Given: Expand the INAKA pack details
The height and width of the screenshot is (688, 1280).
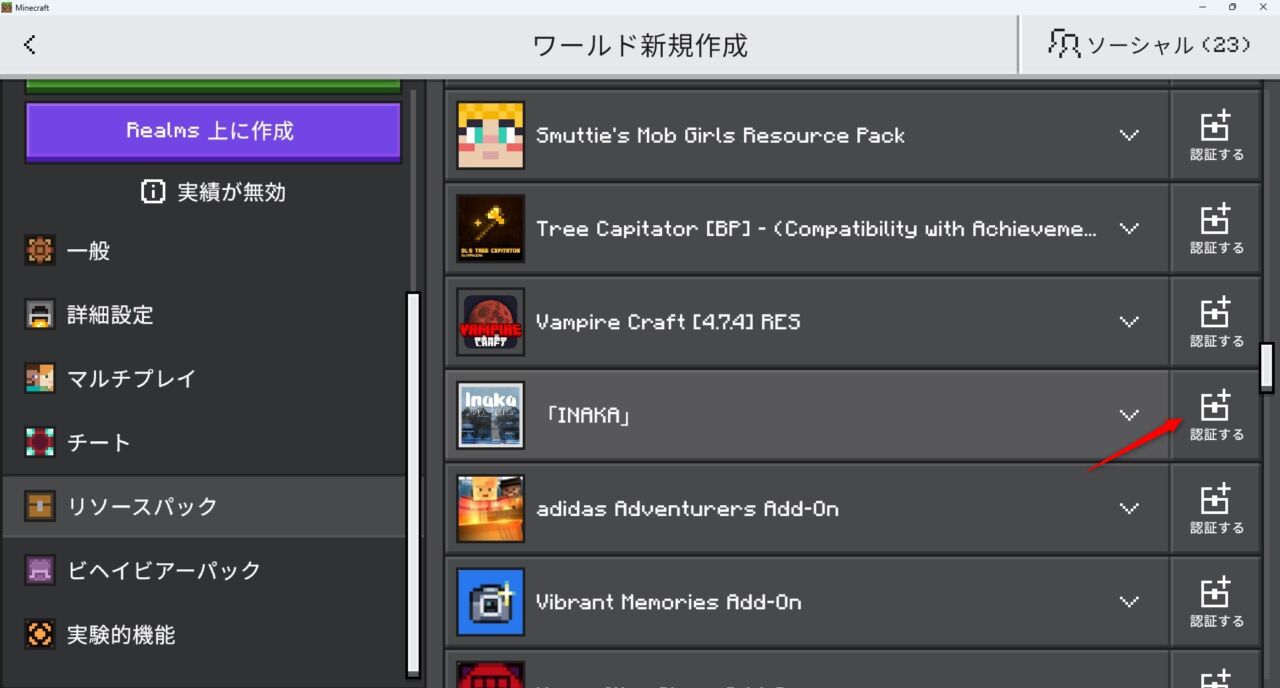Looking at the screenshot, I should click(1129, 415).
